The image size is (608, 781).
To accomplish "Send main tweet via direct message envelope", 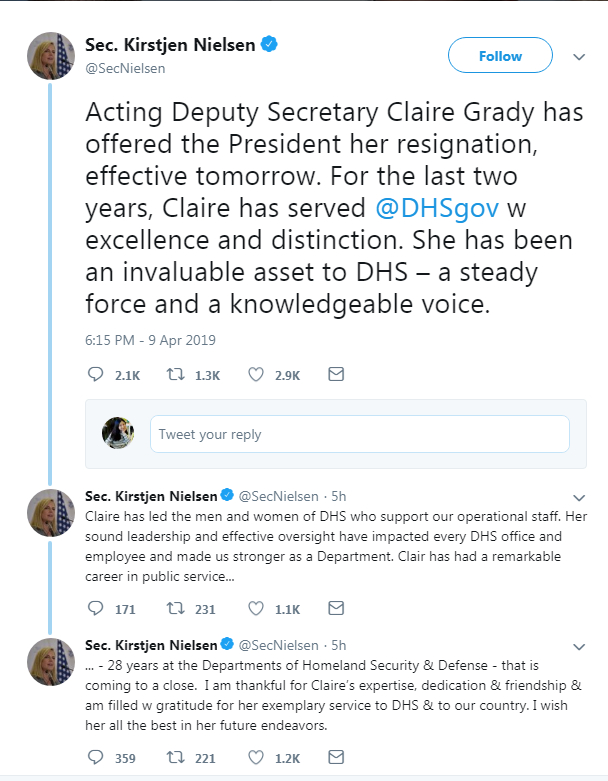I will click(336, 374).
